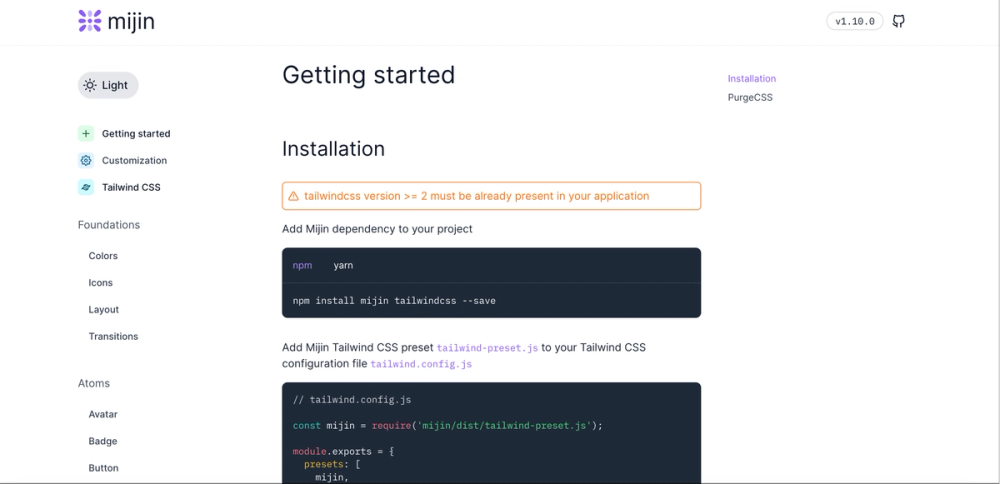Go to Transitions foundation page
The height and width of the screenshot is (484, 1000).
(x=114, y=336)
